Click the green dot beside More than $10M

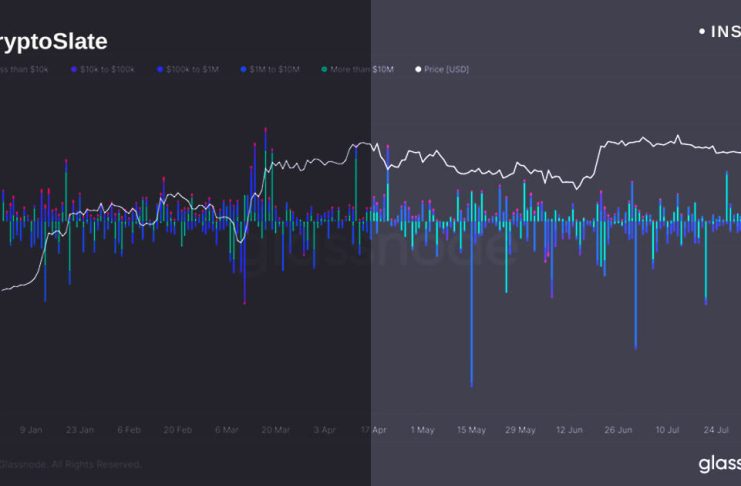point(324,70)
